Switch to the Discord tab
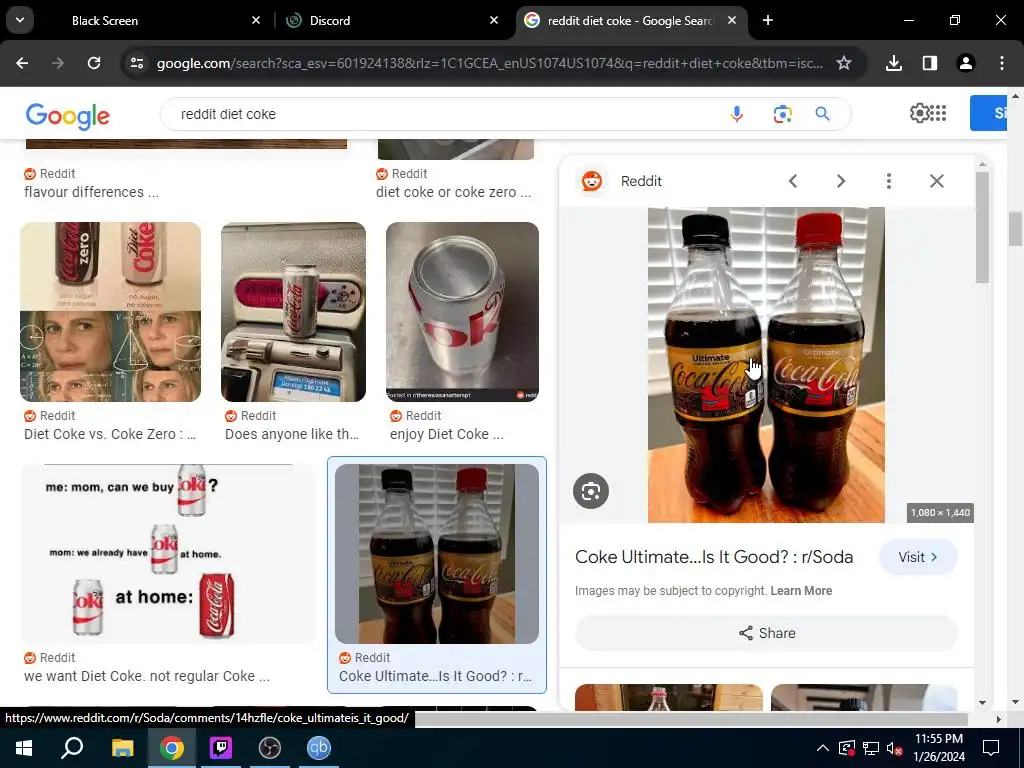 330,21
